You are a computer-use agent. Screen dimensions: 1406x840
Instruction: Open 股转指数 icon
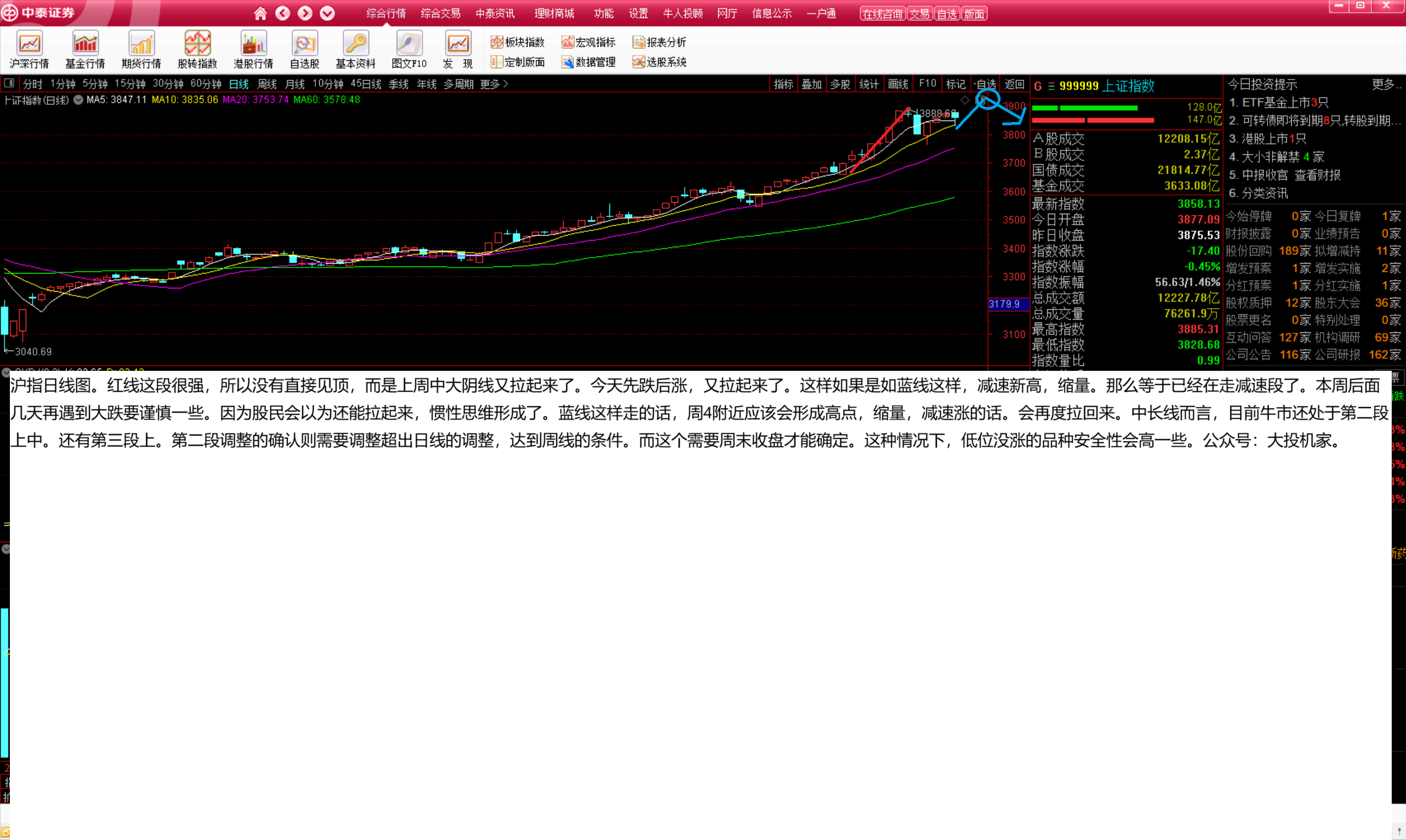tap(198, 50)
